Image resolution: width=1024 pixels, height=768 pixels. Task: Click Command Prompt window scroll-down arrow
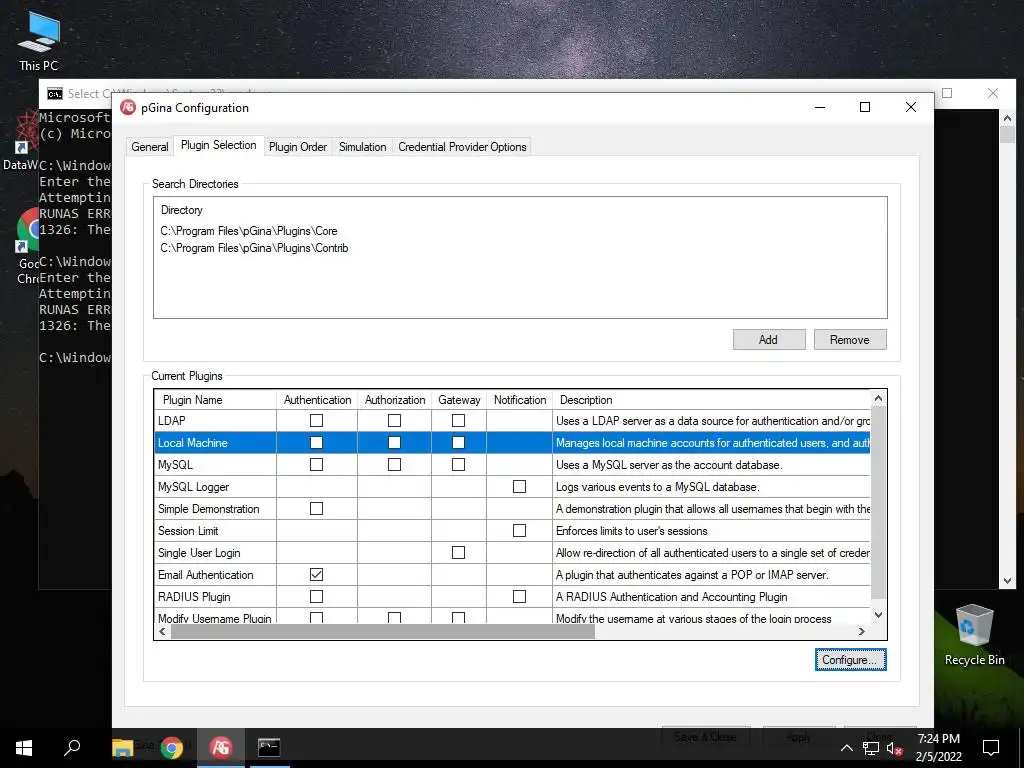click(x=1007, y=581)
